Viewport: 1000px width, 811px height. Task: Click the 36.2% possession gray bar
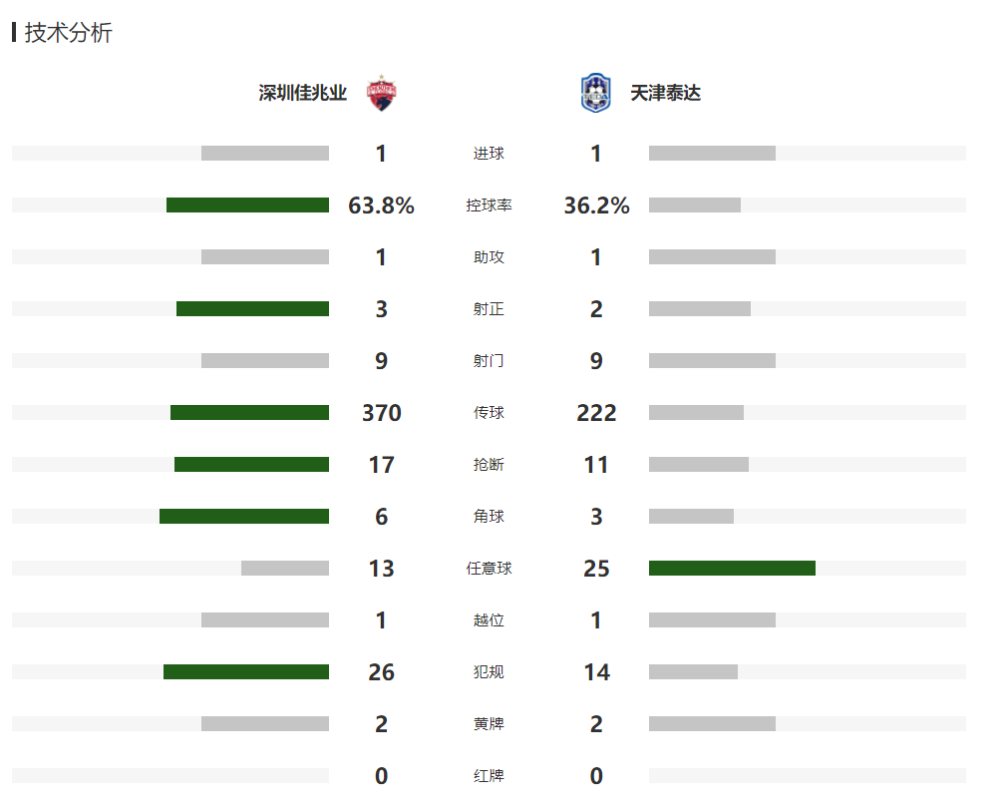coord(695,205)
